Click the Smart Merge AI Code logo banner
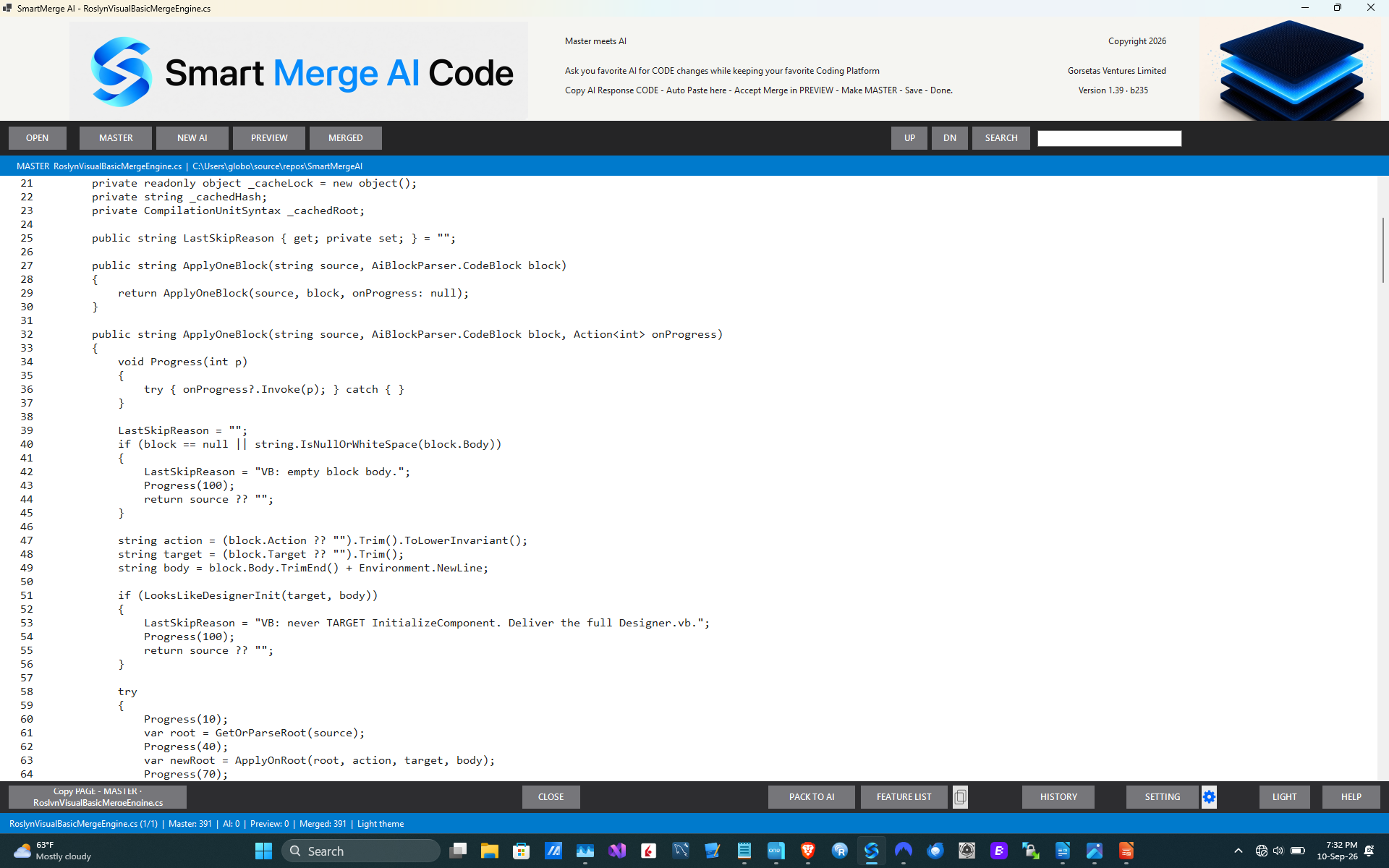This screenshot has height=868, width=1389. [299, 71]
